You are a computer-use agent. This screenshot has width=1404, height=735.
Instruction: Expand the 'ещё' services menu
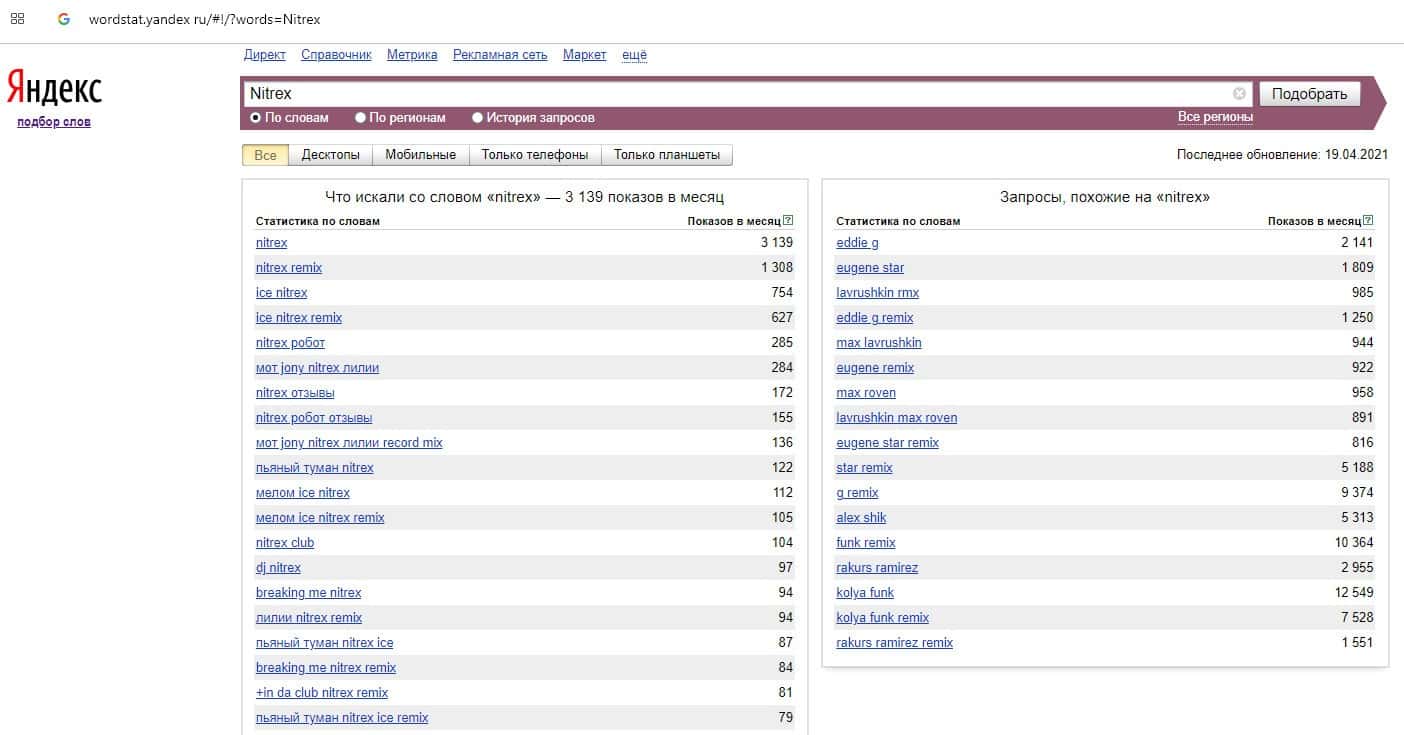[634, 55]
